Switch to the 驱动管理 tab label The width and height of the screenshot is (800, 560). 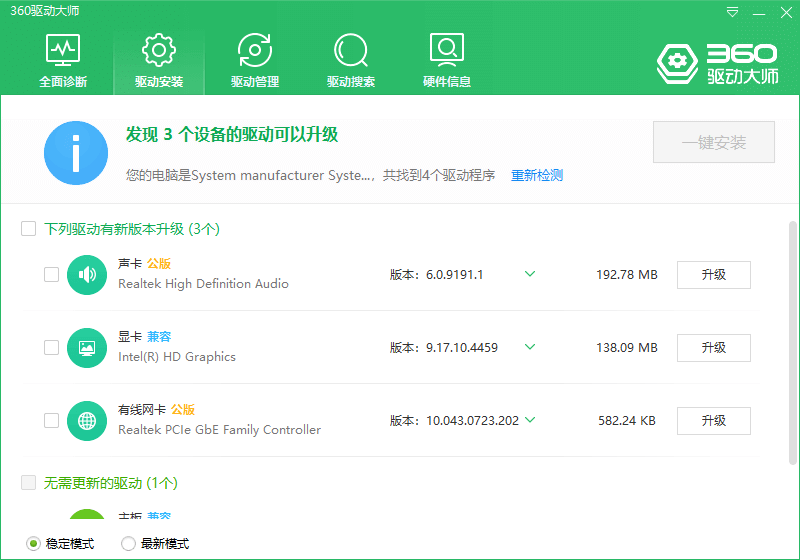tap(255, 82)
